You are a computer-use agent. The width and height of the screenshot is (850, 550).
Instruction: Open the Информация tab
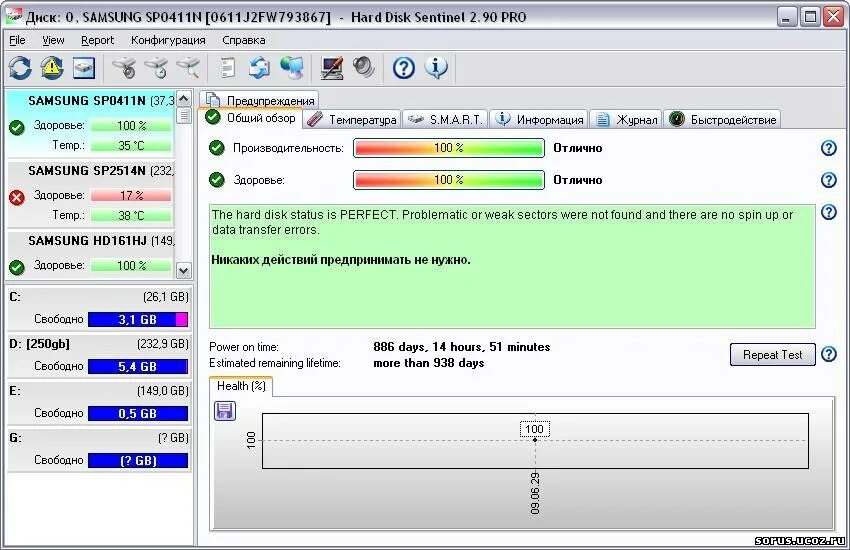(539, 119)
